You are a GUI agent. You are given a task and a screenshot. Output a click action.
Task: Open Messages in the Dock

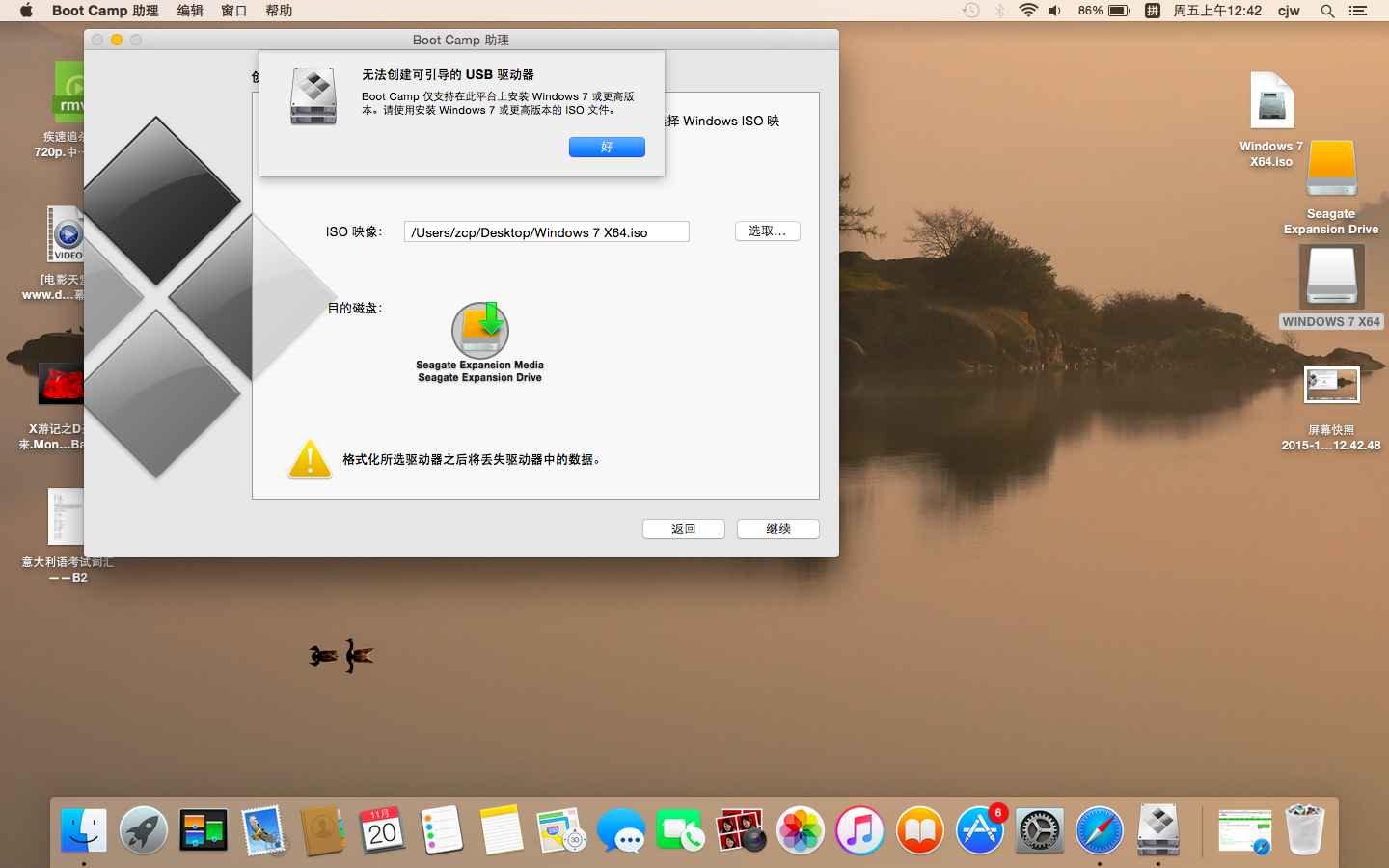(621, 829)
